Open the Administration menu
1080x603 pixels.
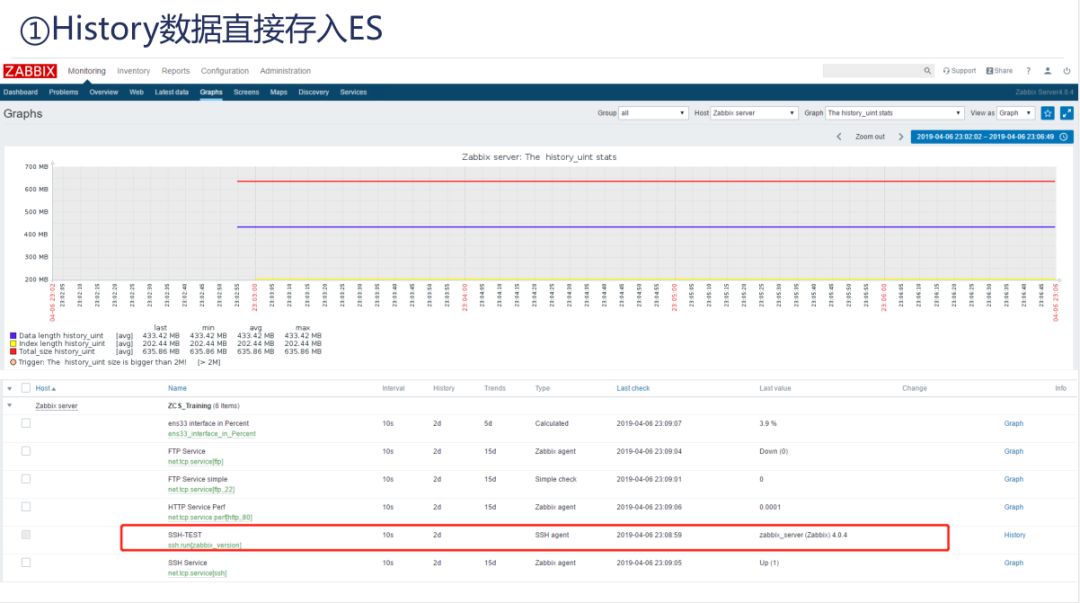[285, 71]
